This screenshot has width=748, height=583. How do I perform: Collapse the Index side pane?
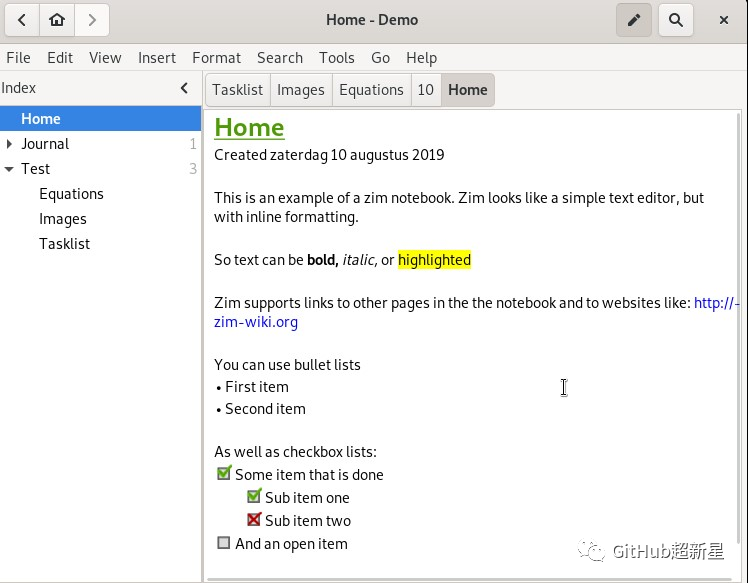click(185, 88)
